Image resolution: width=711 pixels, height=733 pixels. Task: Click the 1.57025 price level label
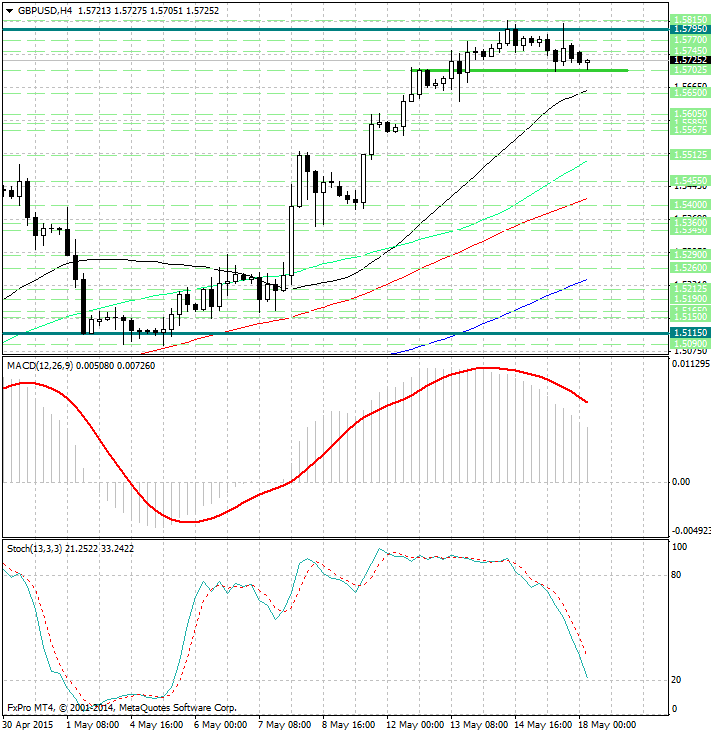click(690, 70)
